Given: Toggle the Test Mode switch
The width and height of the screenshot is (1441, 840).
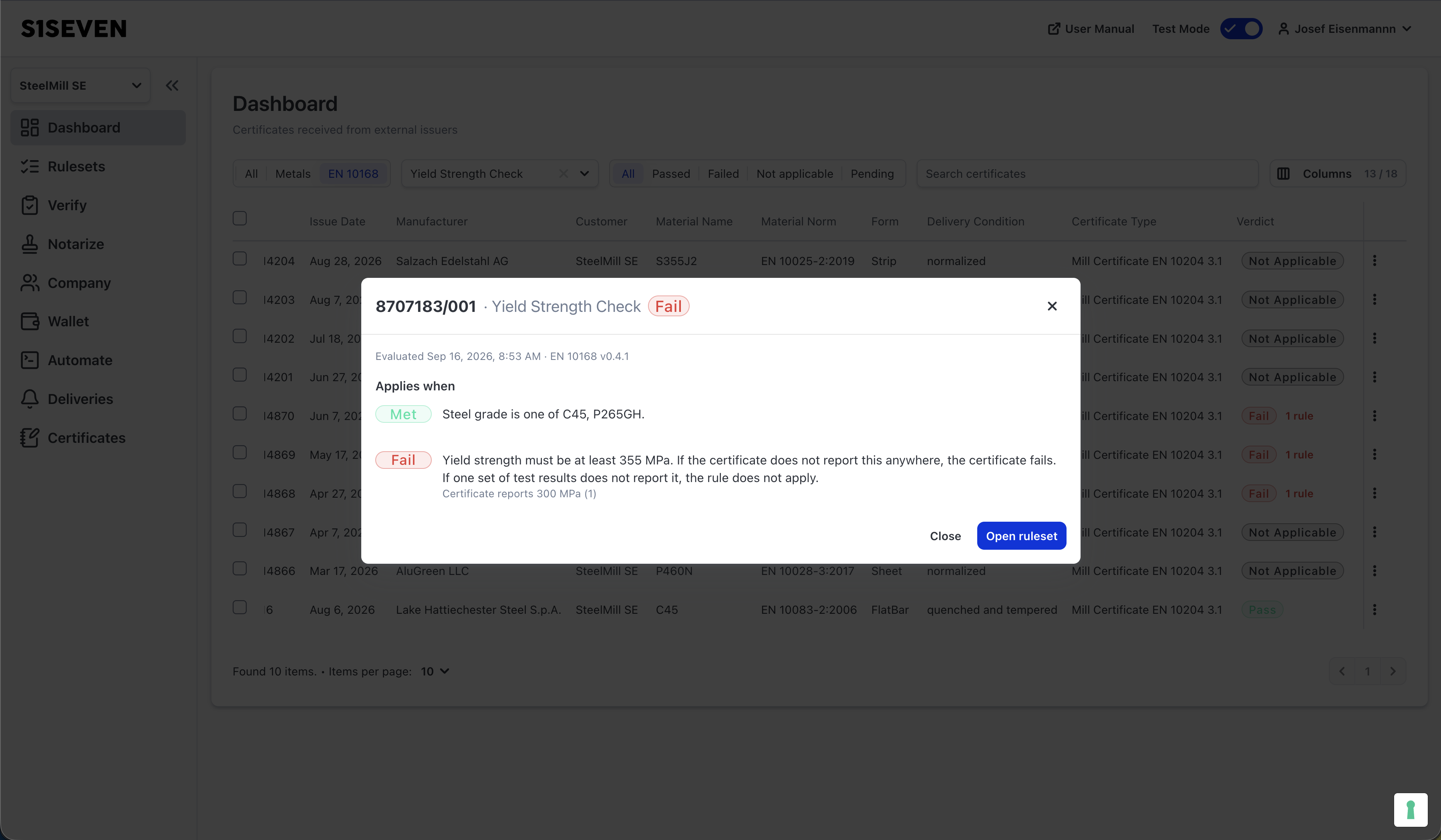Looking at the screenshot, I should coord(1241,28).
